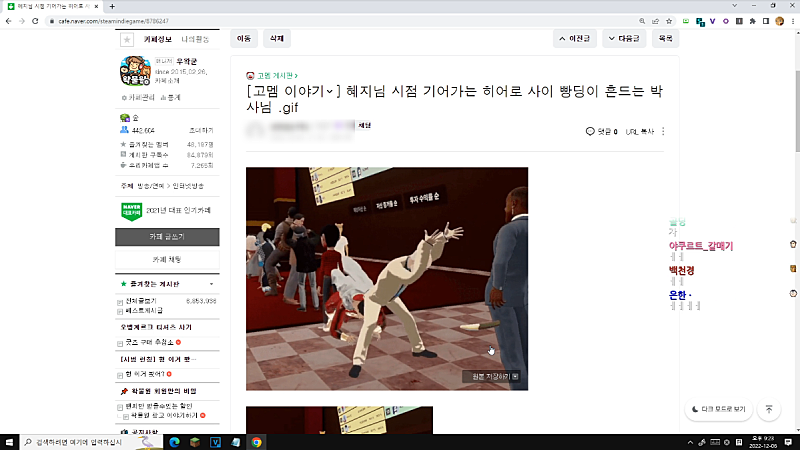800x450 pixels.
Task: Click 목록 list button
Action: click(665, 38)
